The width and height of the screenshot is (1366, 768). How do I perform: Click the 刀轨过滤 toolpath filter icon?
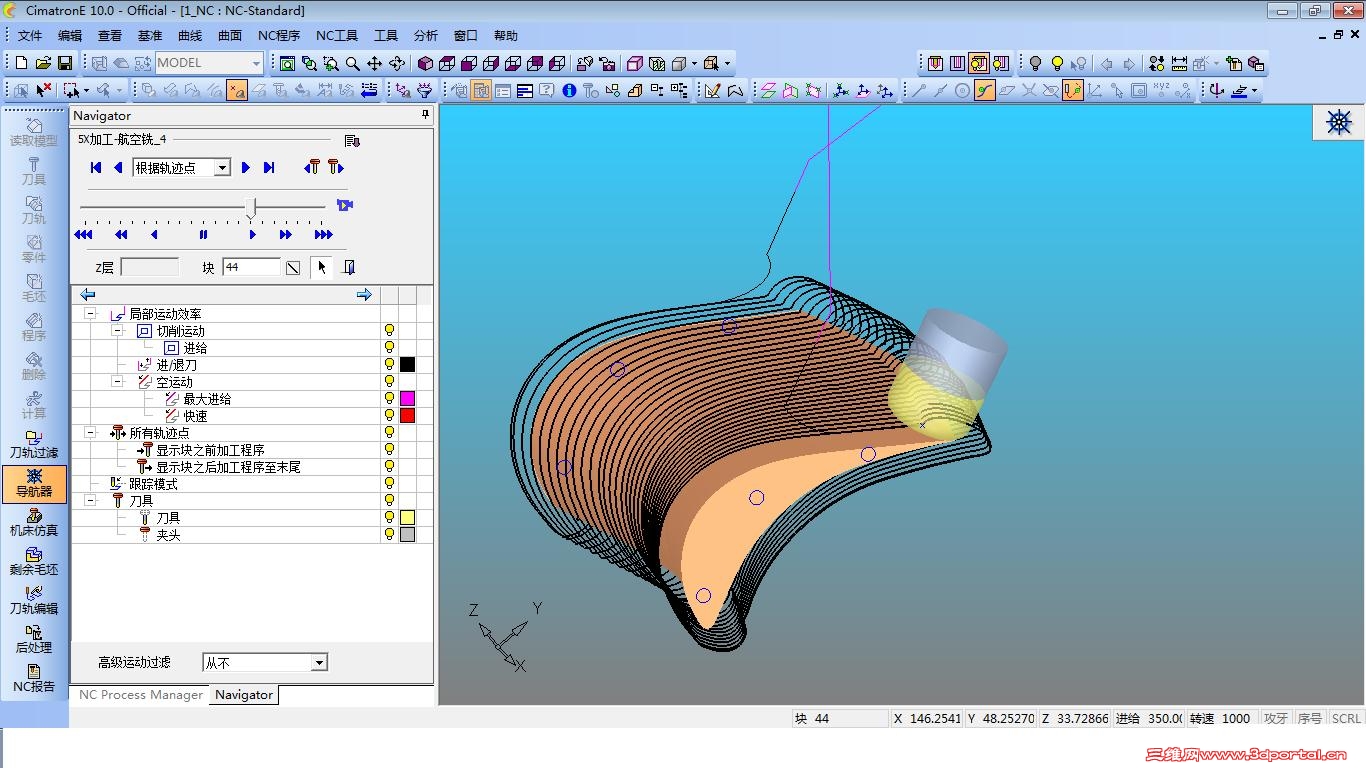[34, 444]
